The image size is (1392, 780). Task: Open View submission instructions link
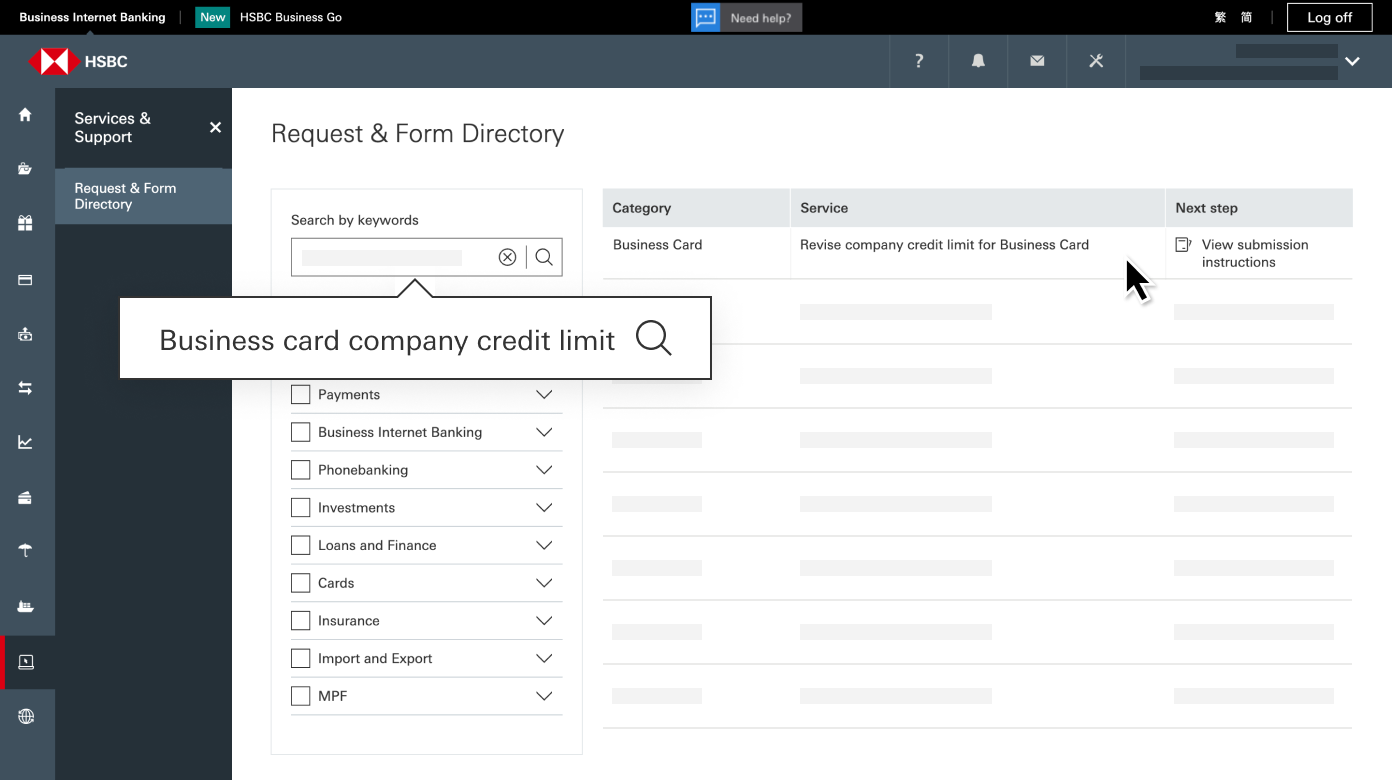click(1253, 253)
